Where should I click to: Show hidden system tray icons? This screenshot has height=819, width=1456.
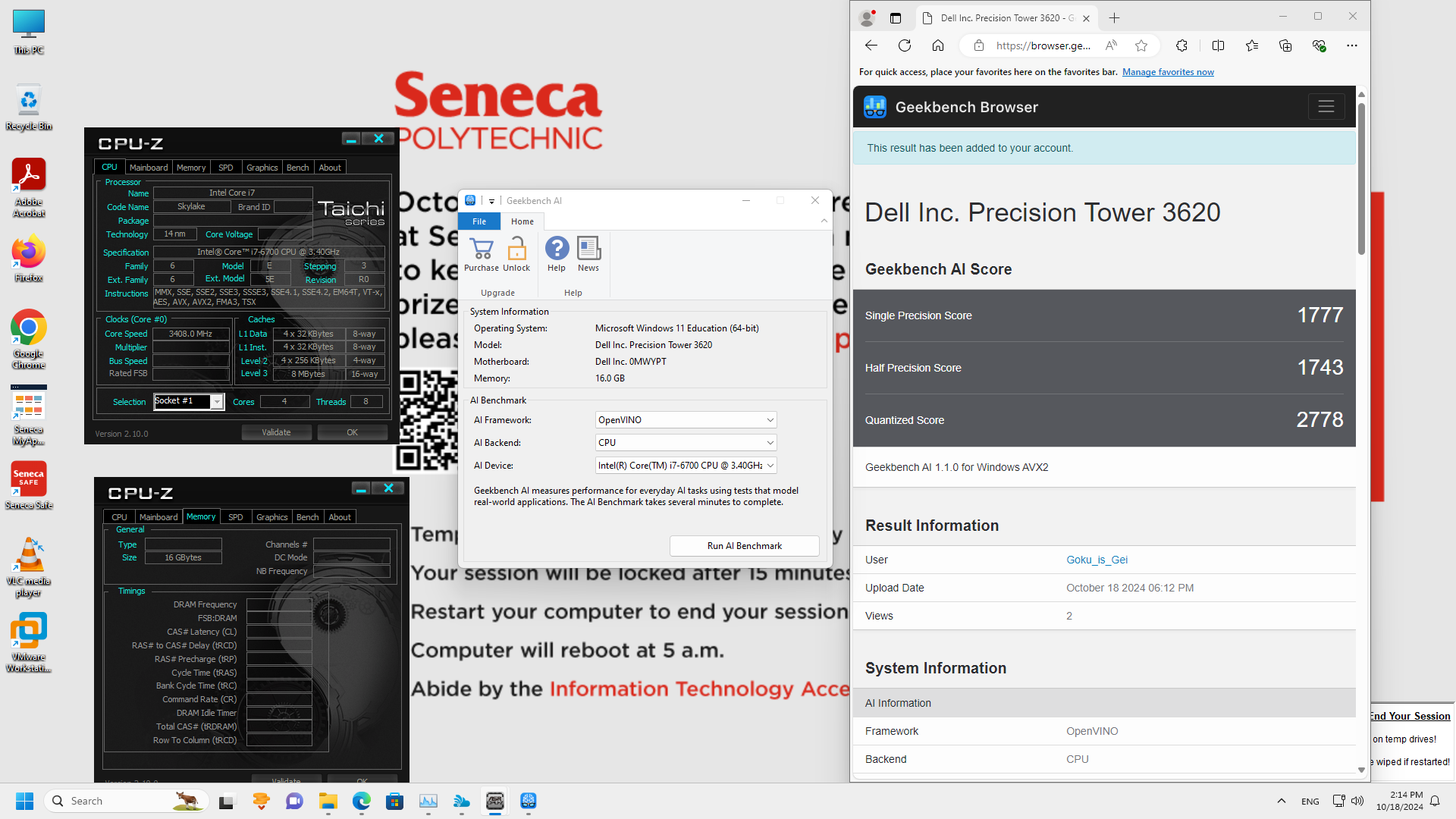[1281, 801]
